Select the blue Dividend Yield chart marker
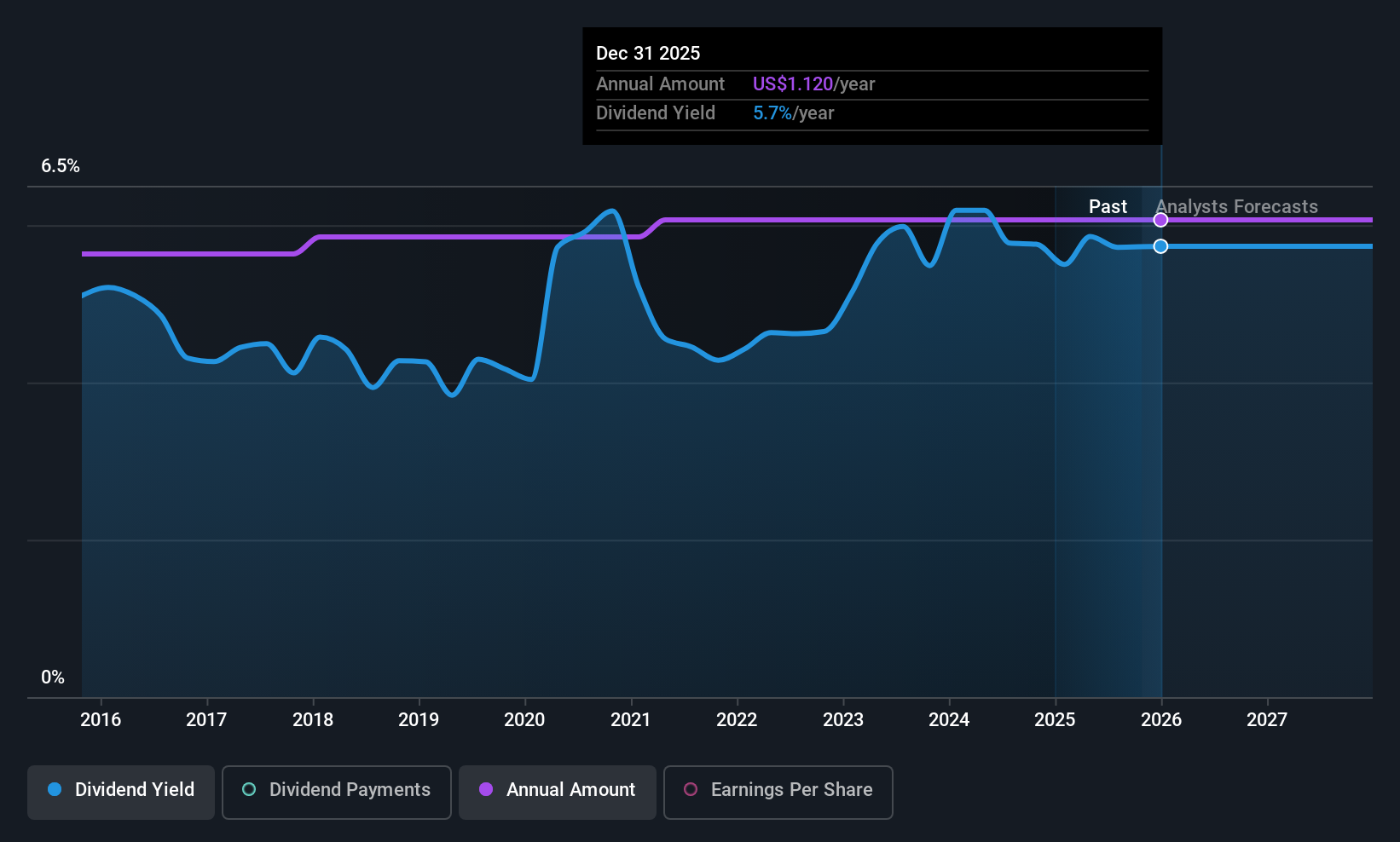 (x=1160, y=246)
